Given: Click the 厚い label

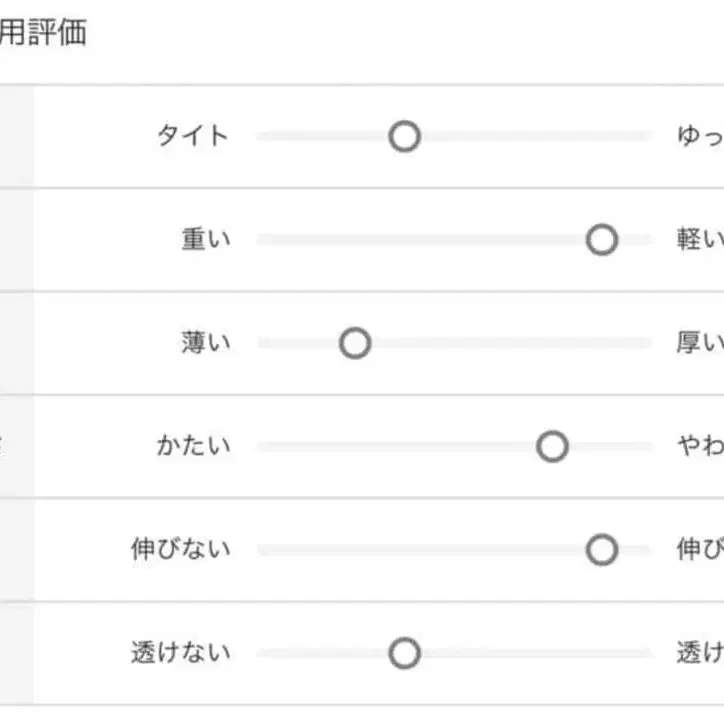Looking at the screenshot, I should [699, 343].
